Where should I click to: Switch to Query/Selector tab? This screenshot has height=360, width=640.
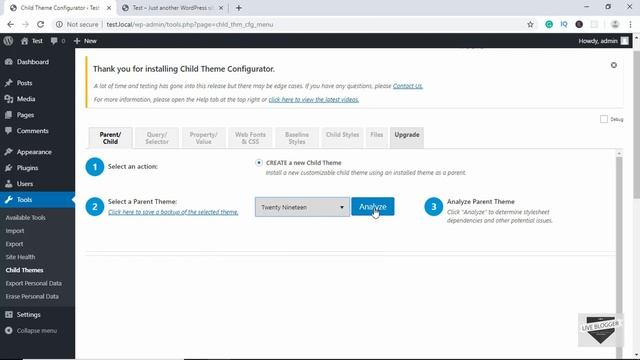pos(157,138)
